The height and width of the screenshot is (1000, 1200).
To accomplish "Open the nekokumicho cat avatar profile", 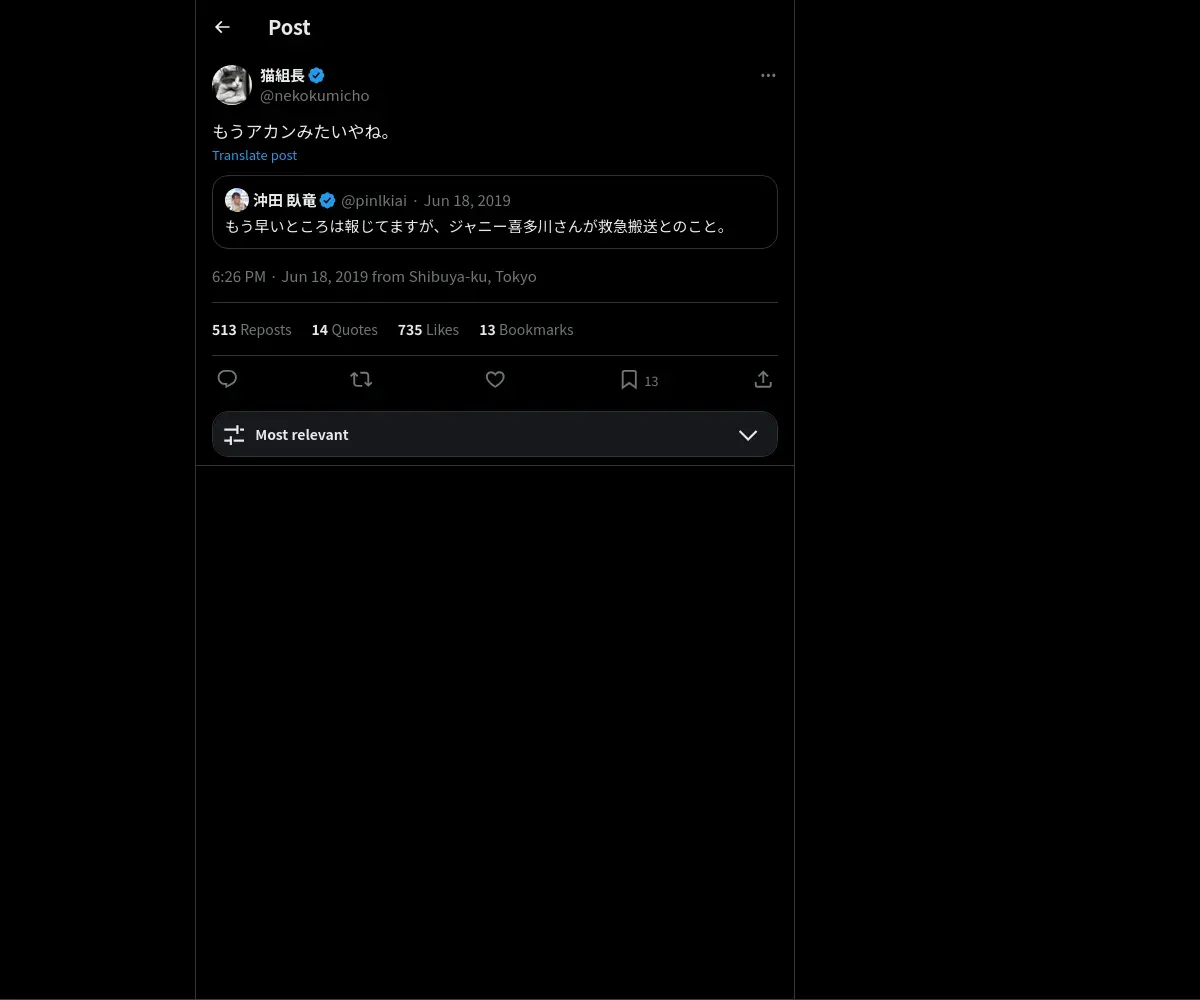I will (x=232, y=85).
